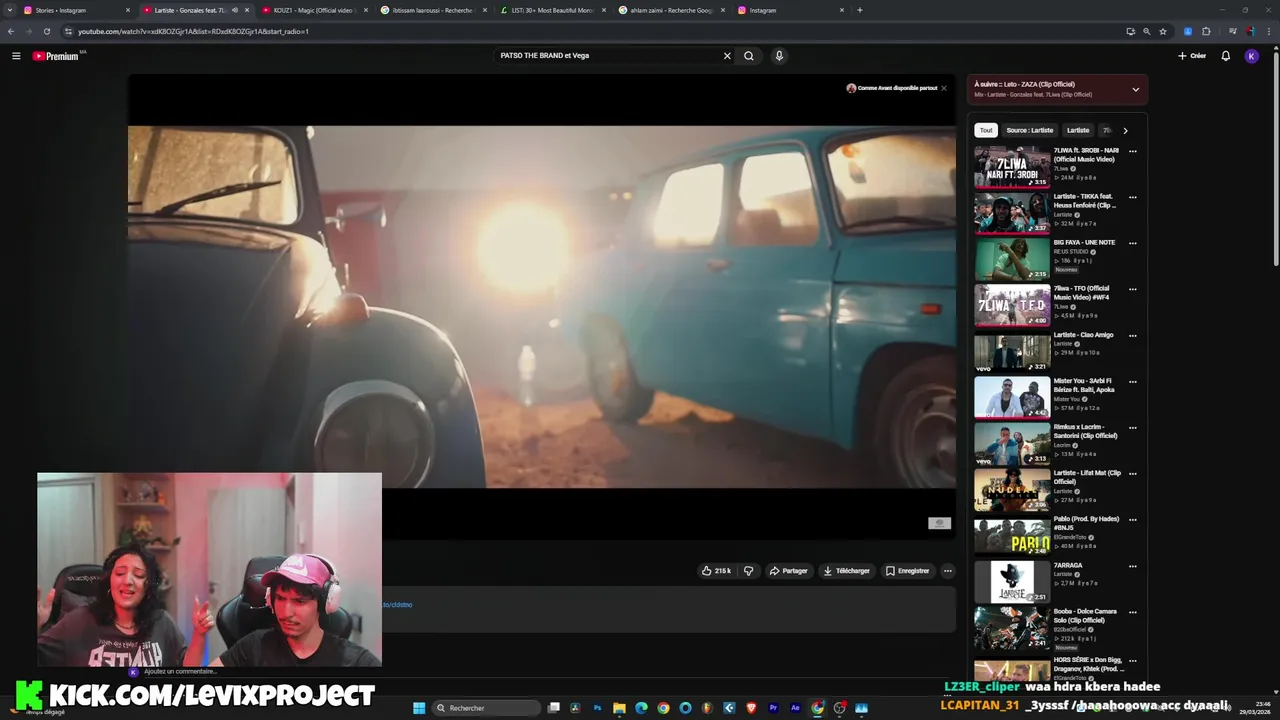This screenshot has width=1280, height=720.
Task: Select the 'Tout' filter chip
Action: point(986,130)
